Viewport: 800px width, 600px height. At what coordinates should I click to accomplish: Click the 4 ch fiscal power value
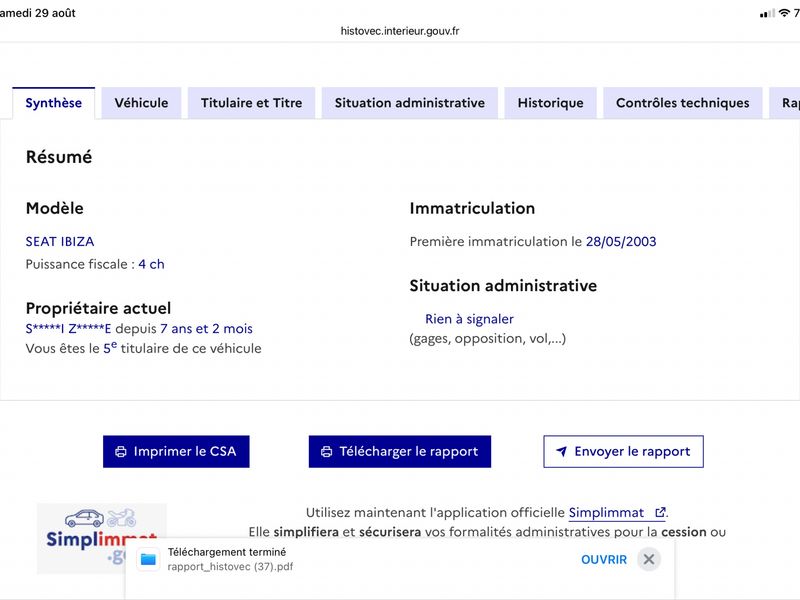[x=152, y=264]
